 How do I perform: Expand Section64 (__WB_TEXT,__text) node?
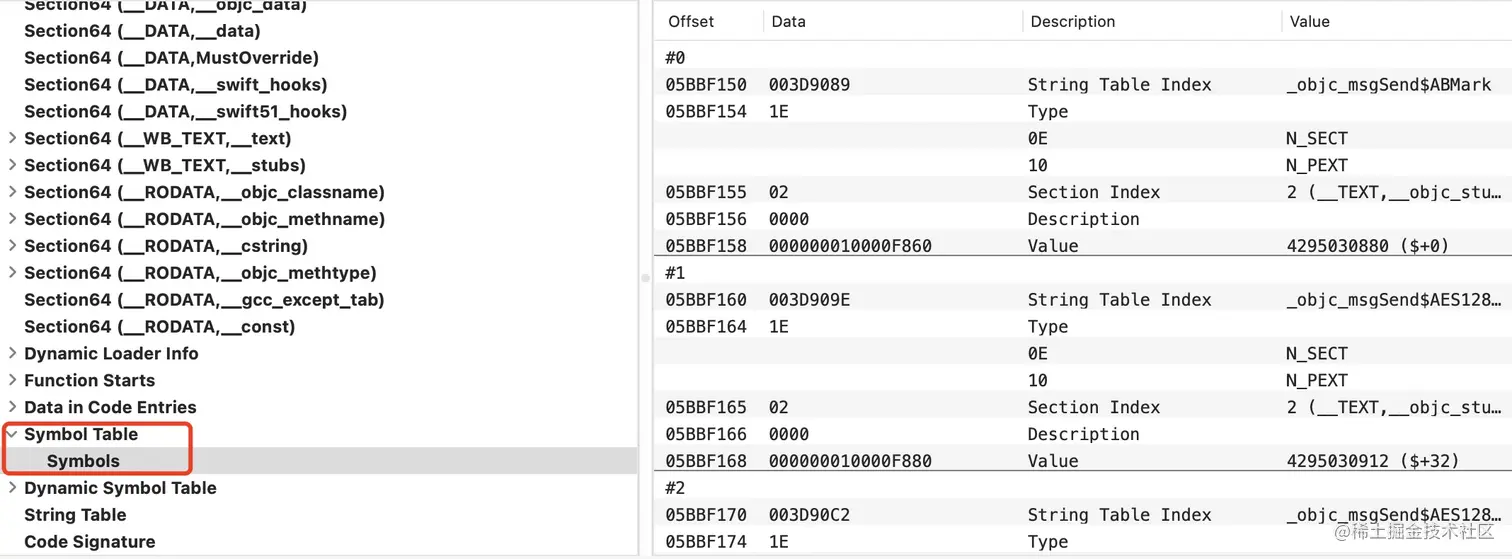(x=12, y=138)
